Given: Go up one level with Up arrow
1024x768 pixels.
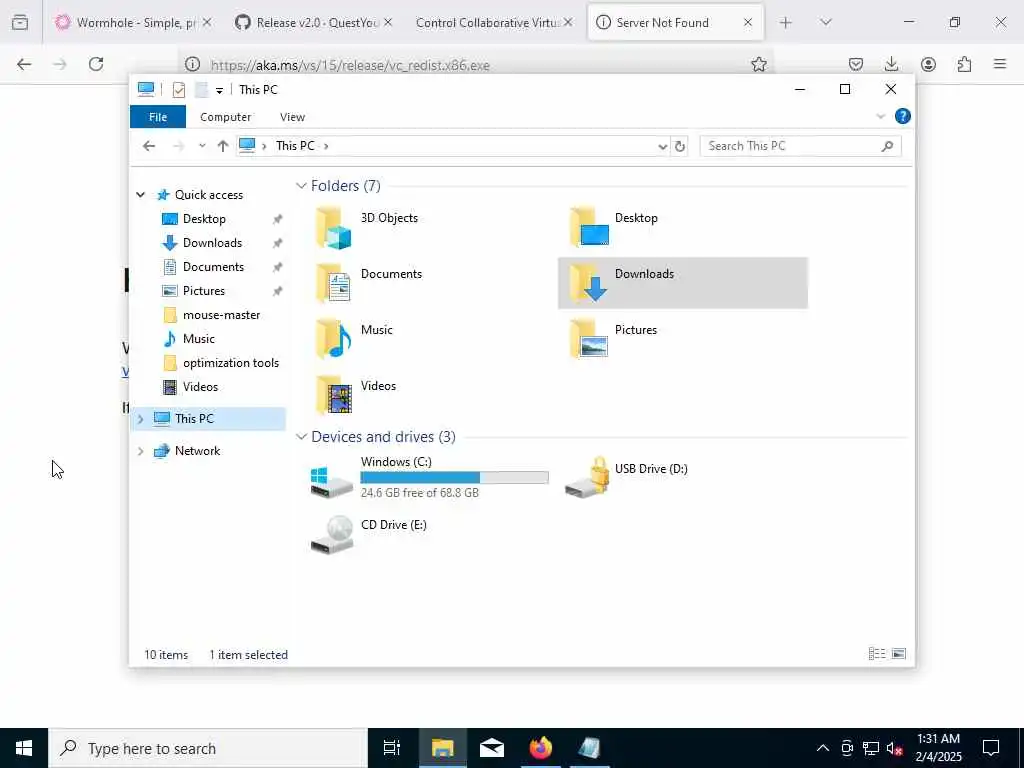Looking at the screenshot, I should (223, 146).
